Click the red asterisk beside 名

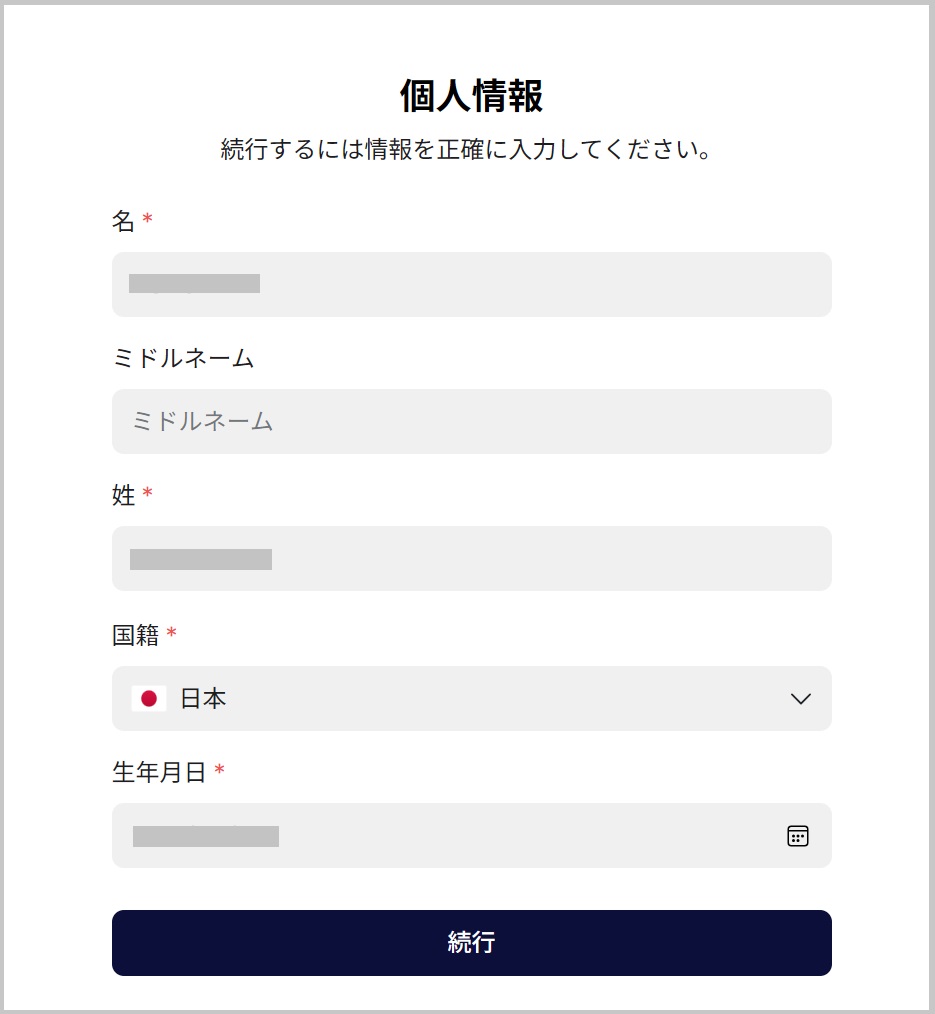(x=148, y=221)
